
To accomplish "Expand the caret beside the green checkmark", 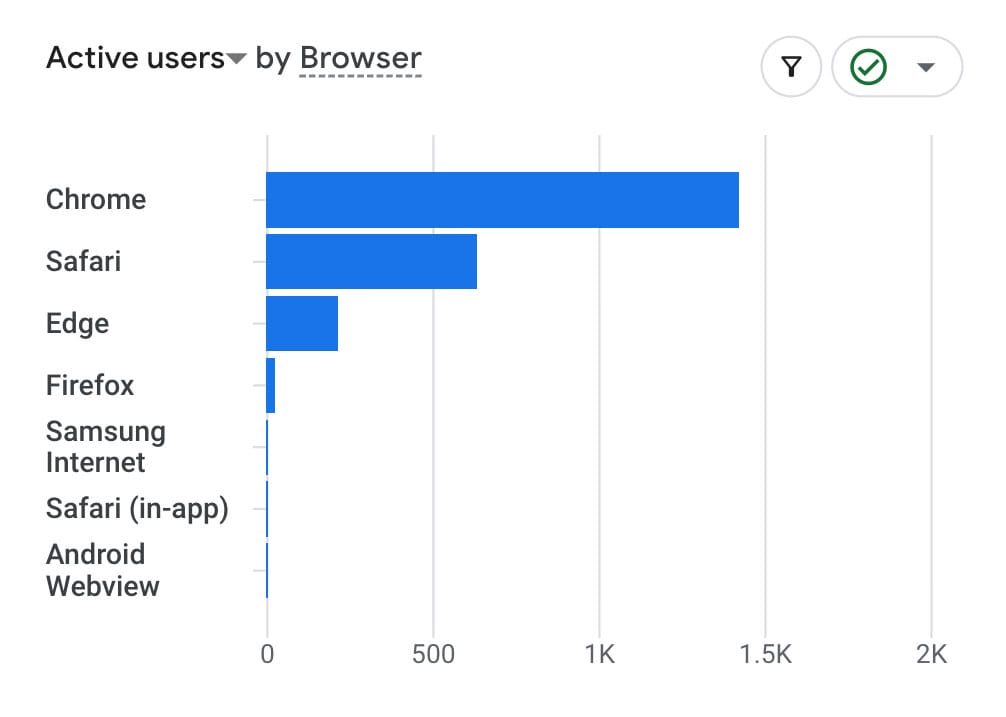I will 926,68.
